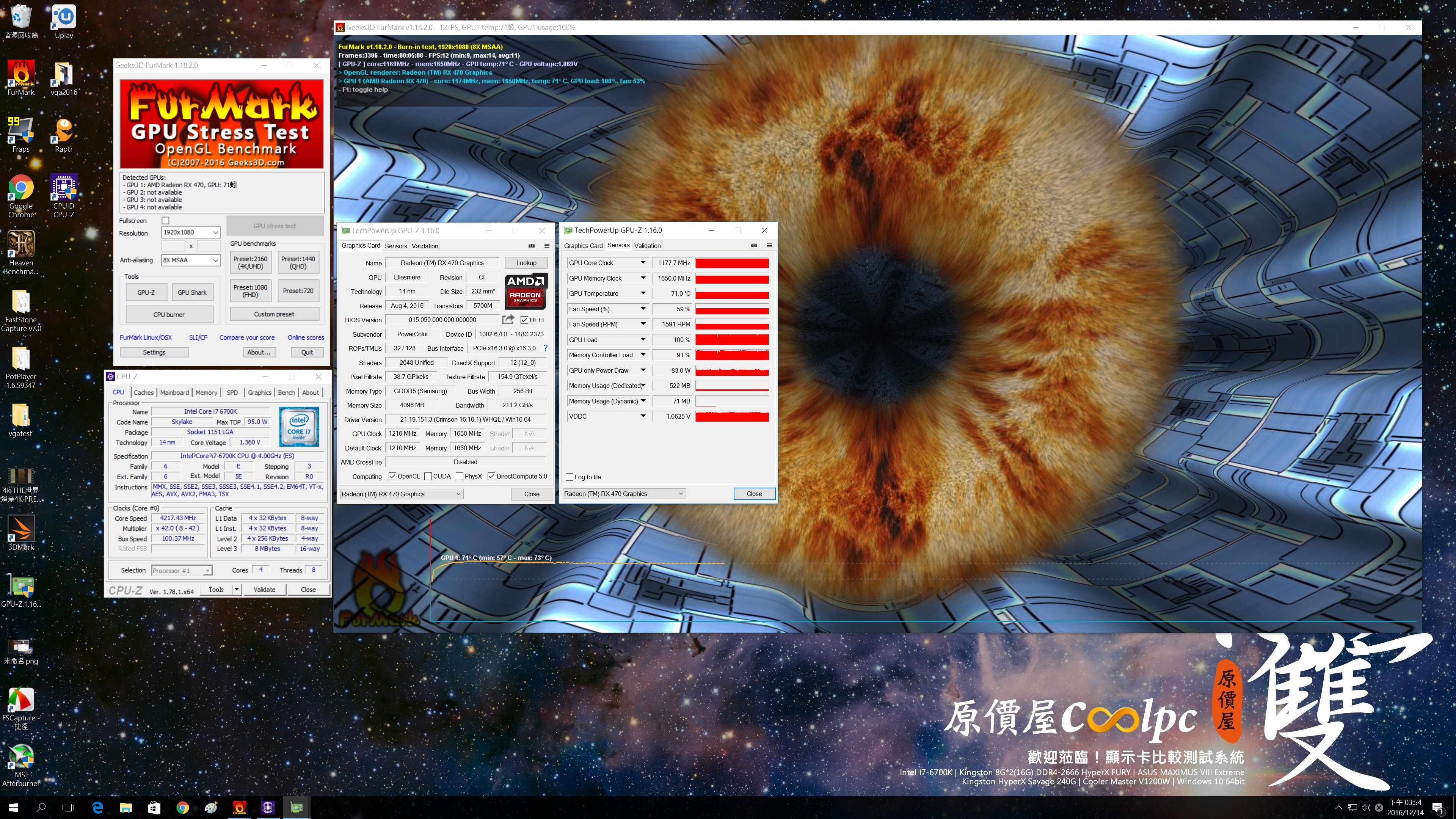Open the Raptr desktop shortcut
This screenshot has width=1456, height=819.
(64, 135)
